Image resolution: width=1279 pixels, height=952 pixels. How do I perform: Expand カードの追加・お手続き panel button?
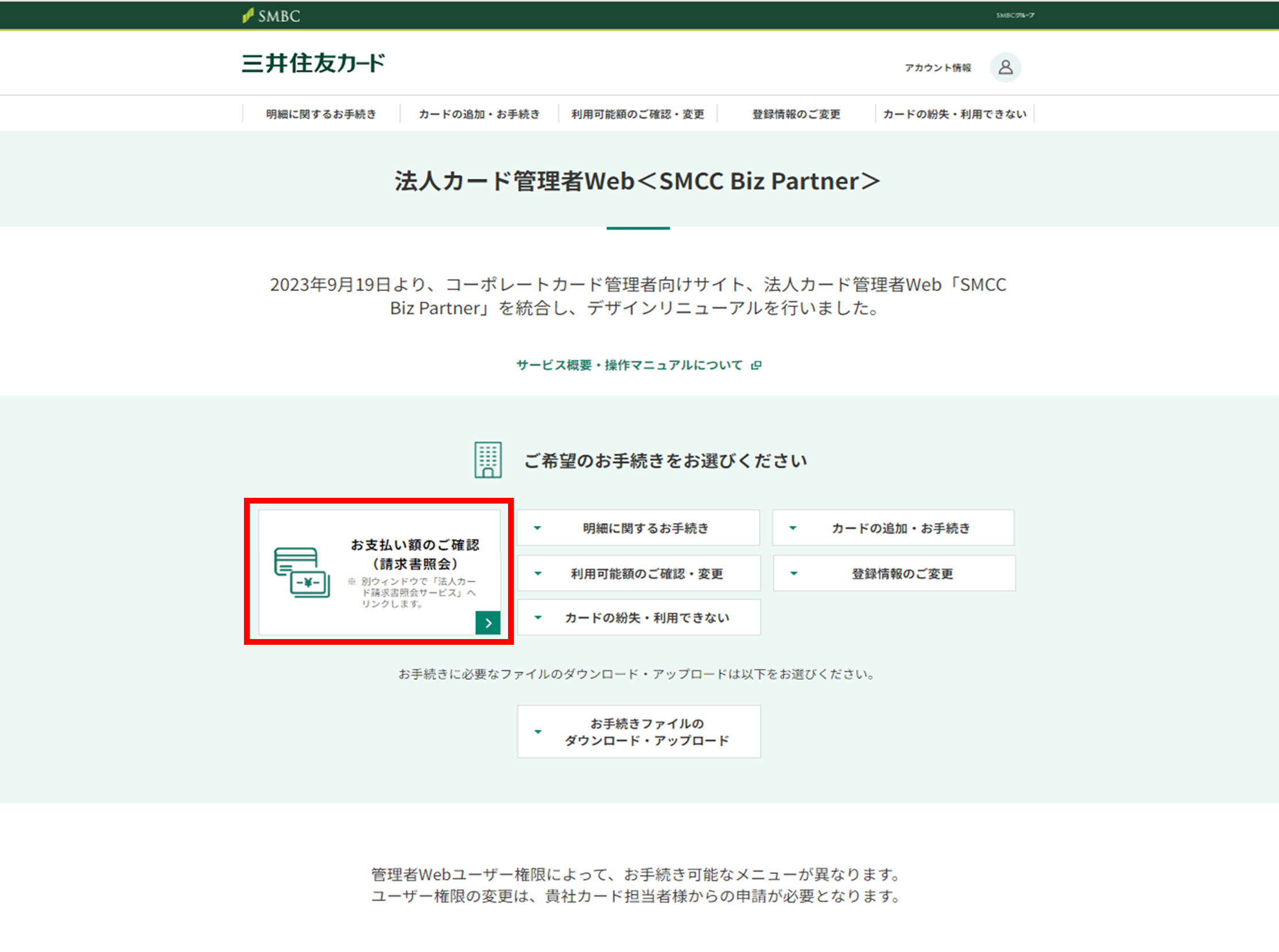(x=893, y=527)
